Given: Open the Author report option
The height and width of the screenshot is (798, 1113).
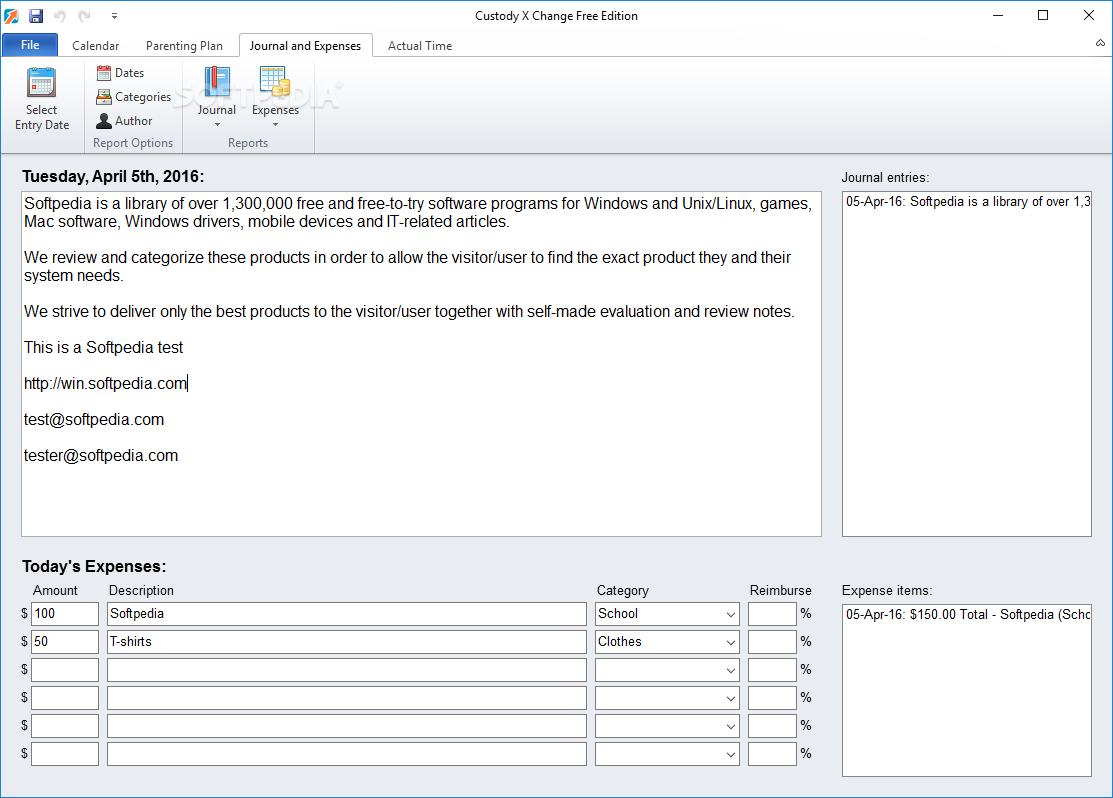Looking at the screenshot, I should [124, 121].
